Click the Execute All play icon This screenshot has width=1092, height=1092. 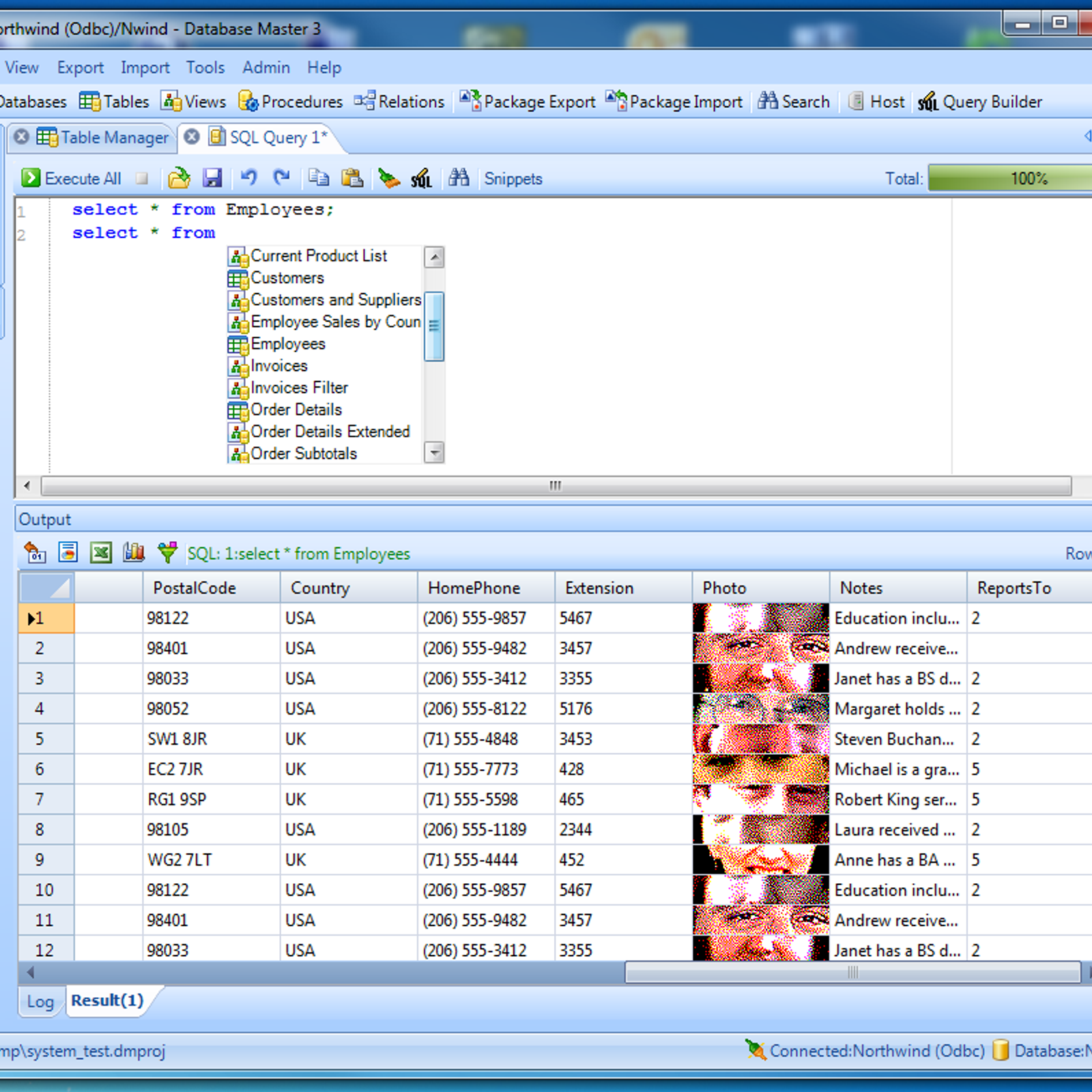tap(31, 178)
